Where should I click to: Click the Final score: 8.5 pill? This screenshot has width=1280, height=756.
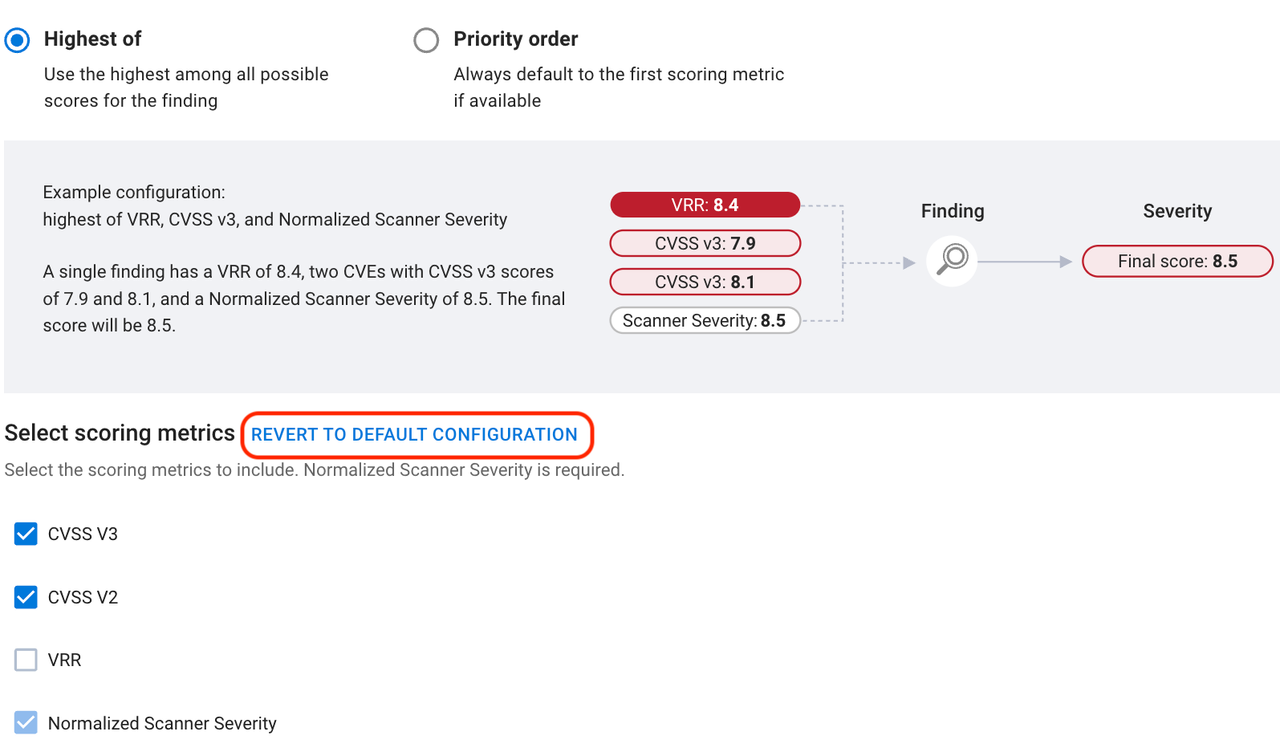coord(1178,261)
